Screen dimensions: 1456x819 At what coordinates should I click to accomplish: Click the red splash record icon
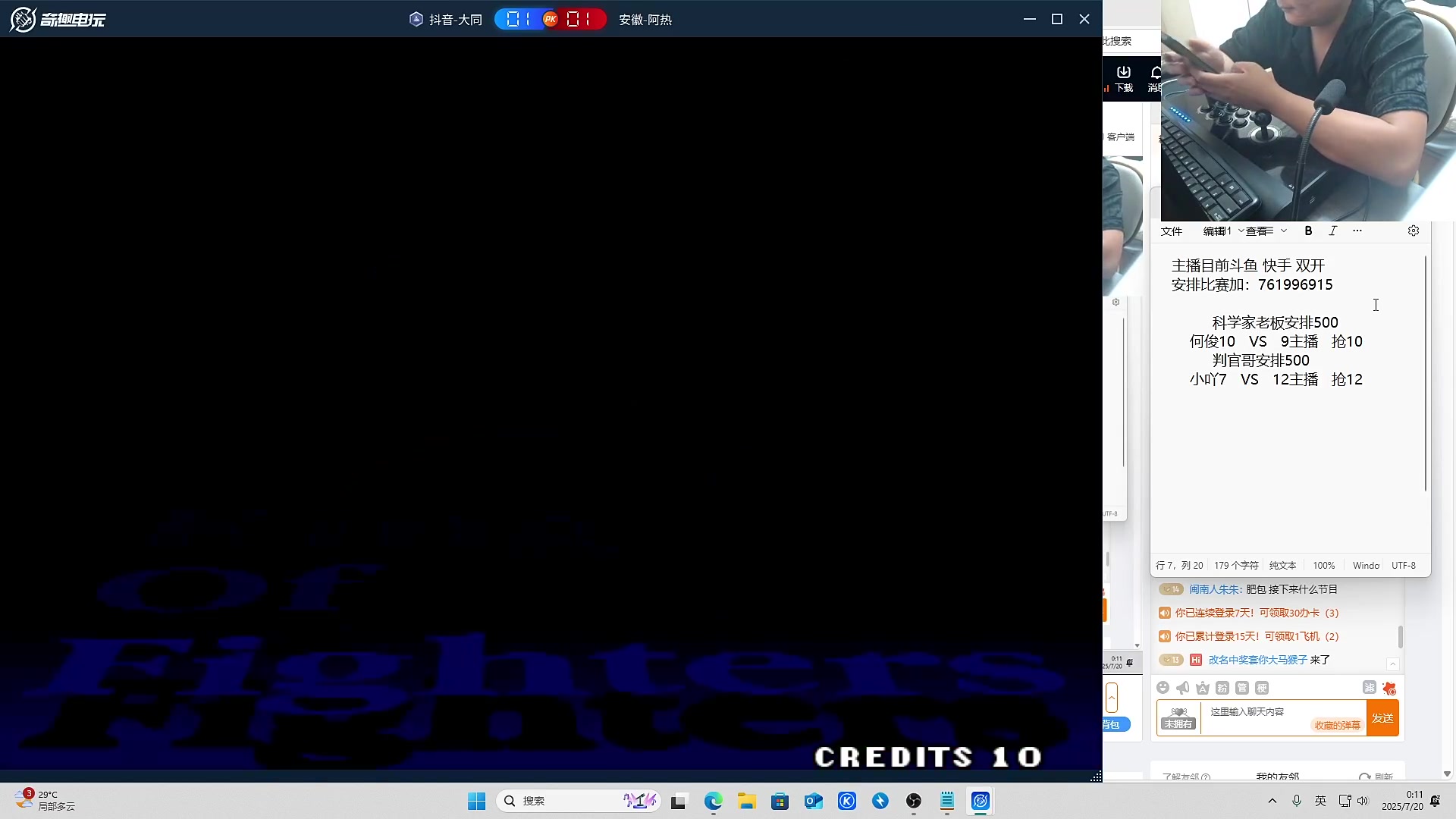pos(1389,688)
